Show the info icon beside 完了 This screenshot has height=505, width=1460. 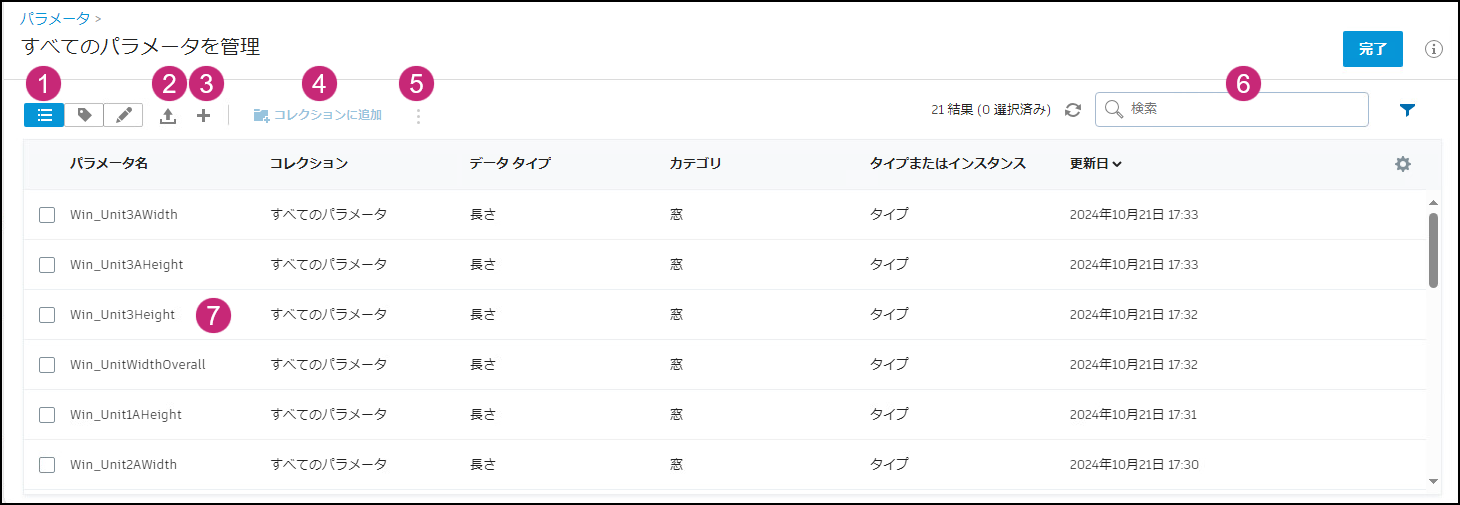coord(1433,49)
